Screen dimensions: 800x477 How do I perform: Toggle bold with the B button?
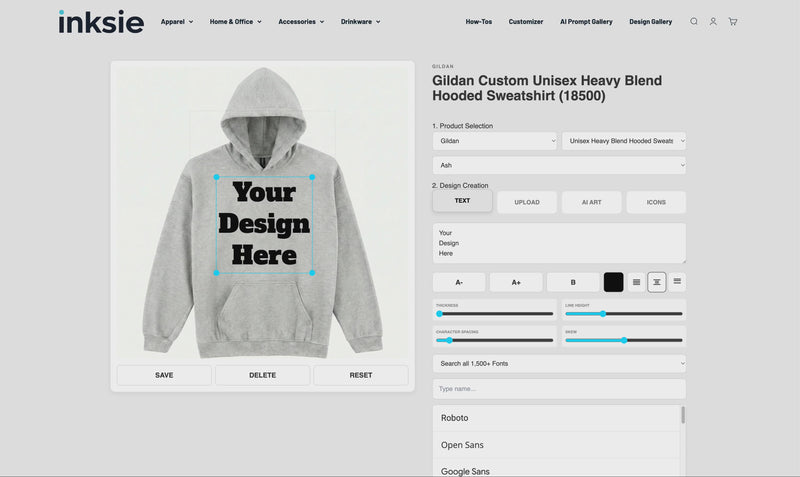click(573, 282)
